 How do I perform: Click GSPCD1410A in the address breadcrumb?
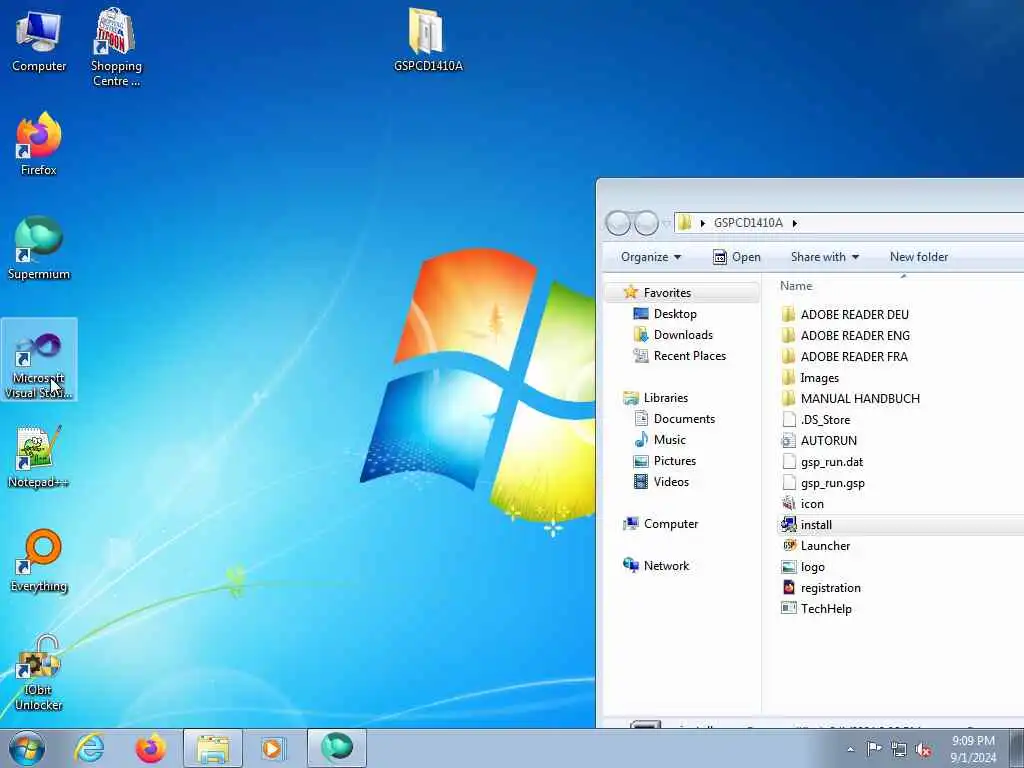748,223
